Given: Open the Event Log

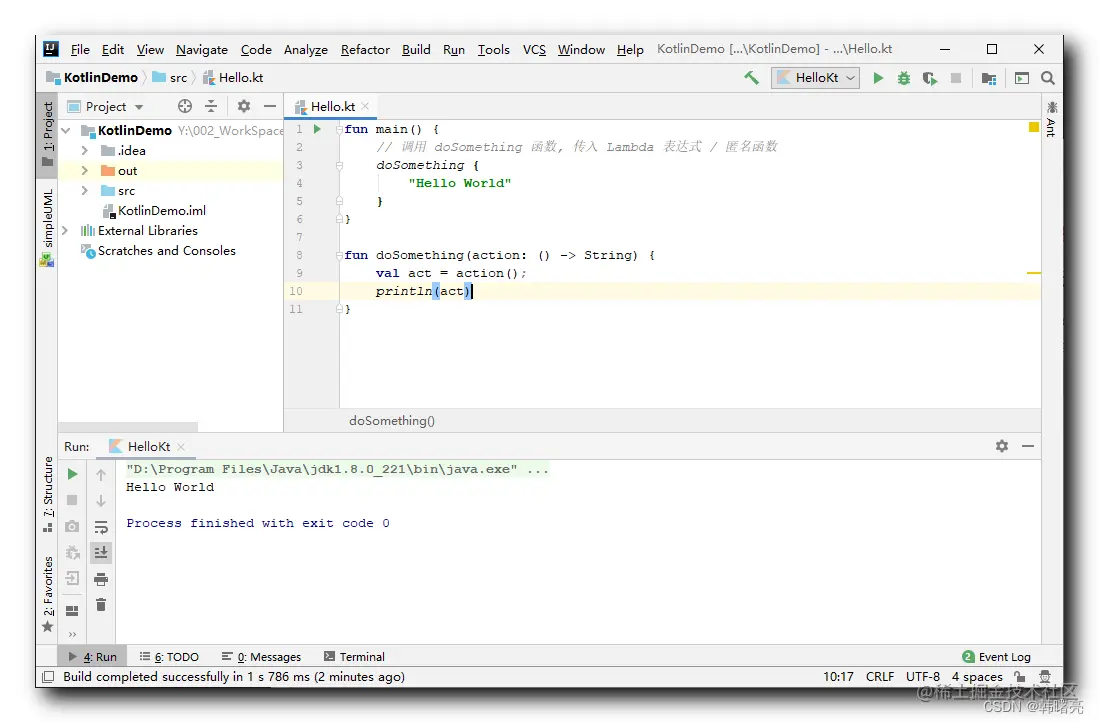Looking at the screenshot, I should click(996, 656).
